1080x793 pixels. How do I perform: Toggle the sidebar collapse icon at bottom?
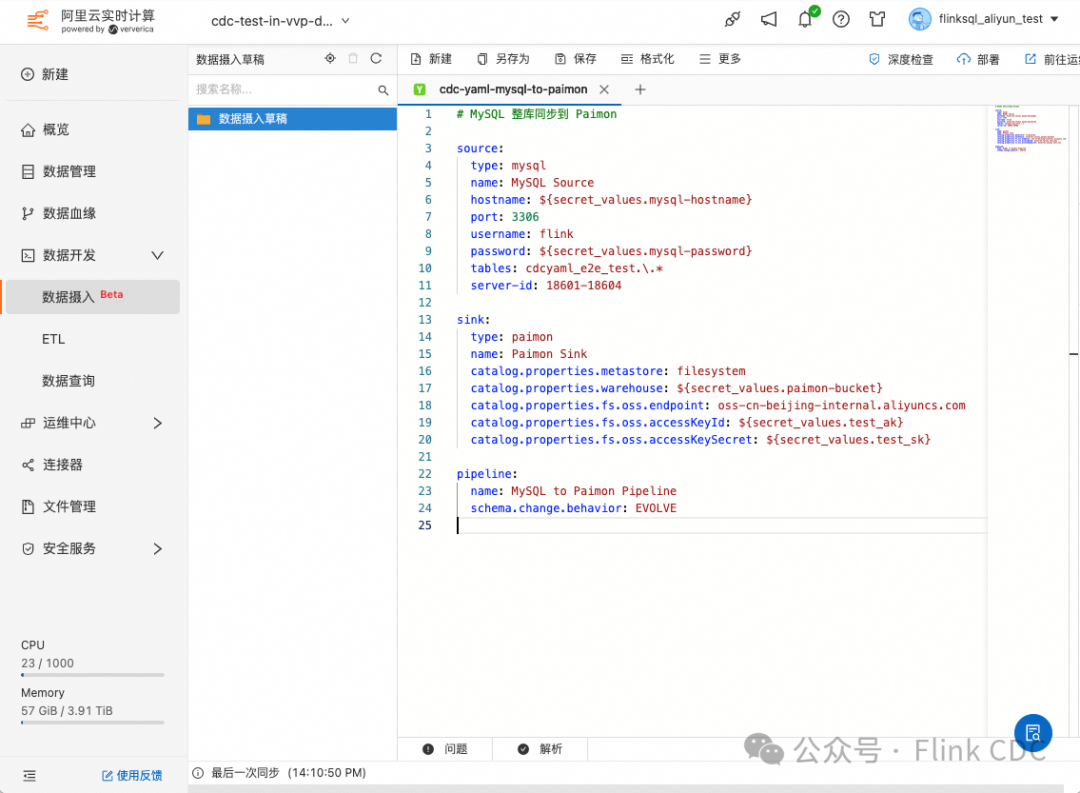(29, 776)
